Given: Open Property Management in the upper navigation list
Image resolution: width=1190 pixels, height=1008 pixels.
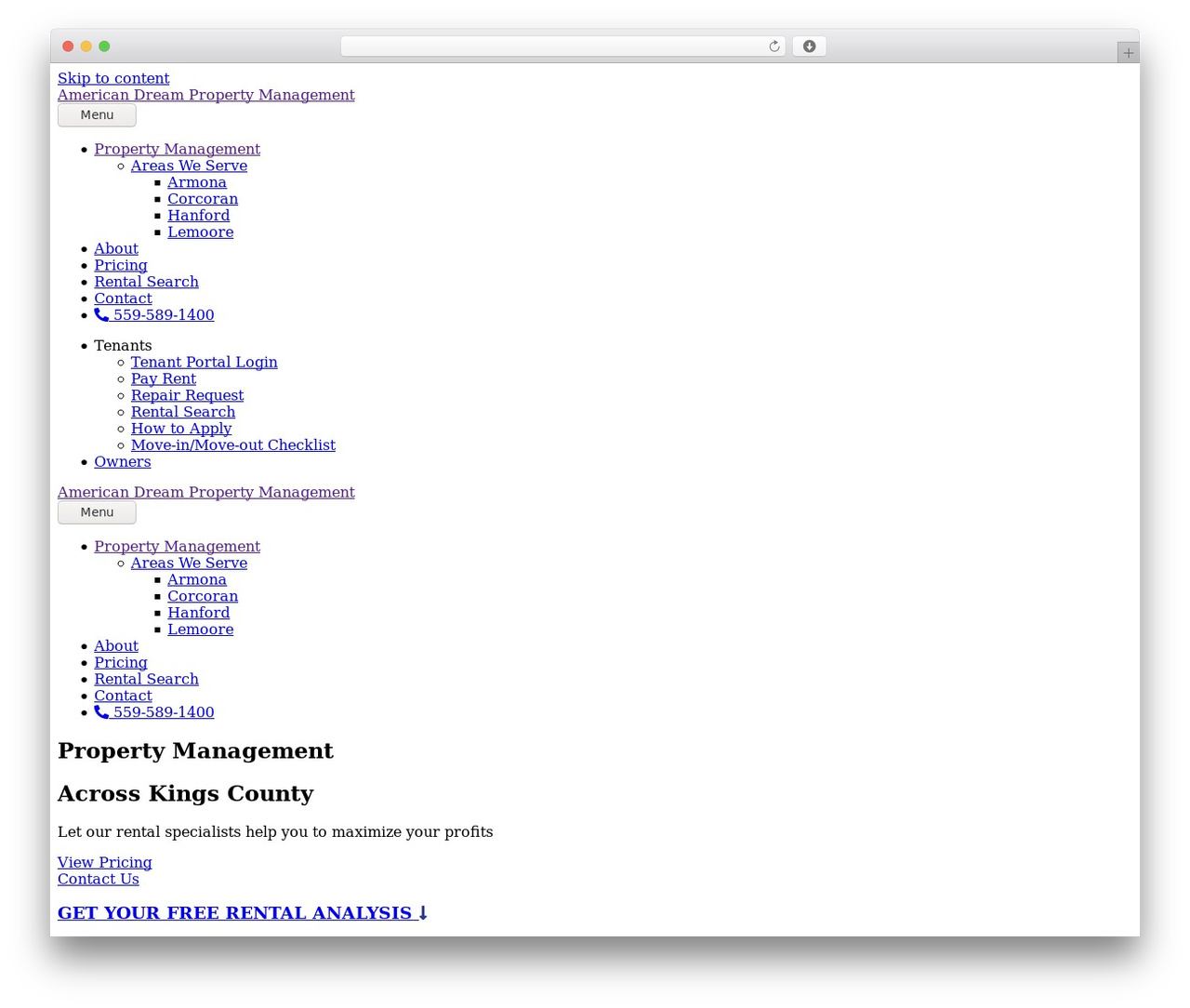Looking at the screenshot, I should [x=177, y=149].
